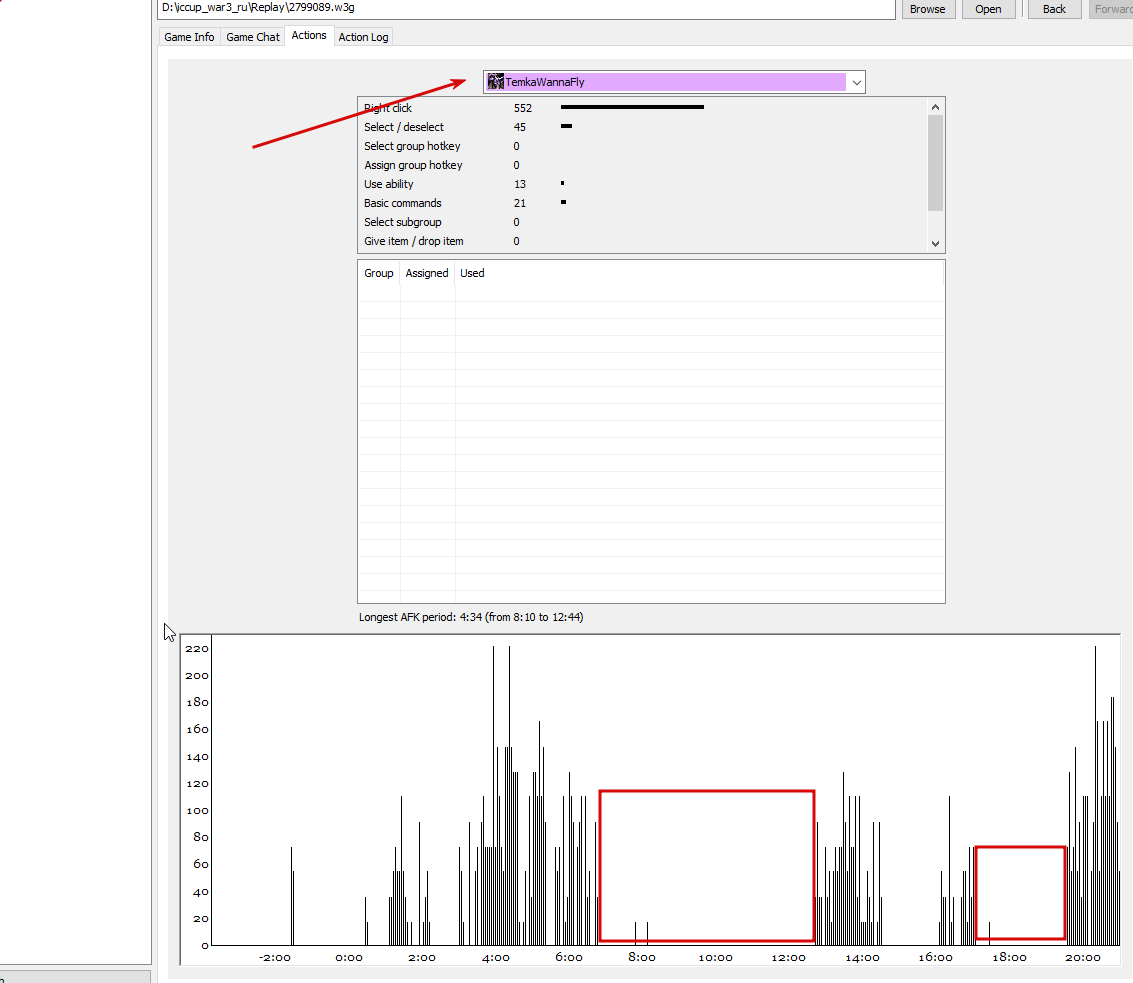Click the 'Group' column header
Image resolution: width=1133 pixels, height=983 pixels.
pyautogui.click(x=379, y=273)
